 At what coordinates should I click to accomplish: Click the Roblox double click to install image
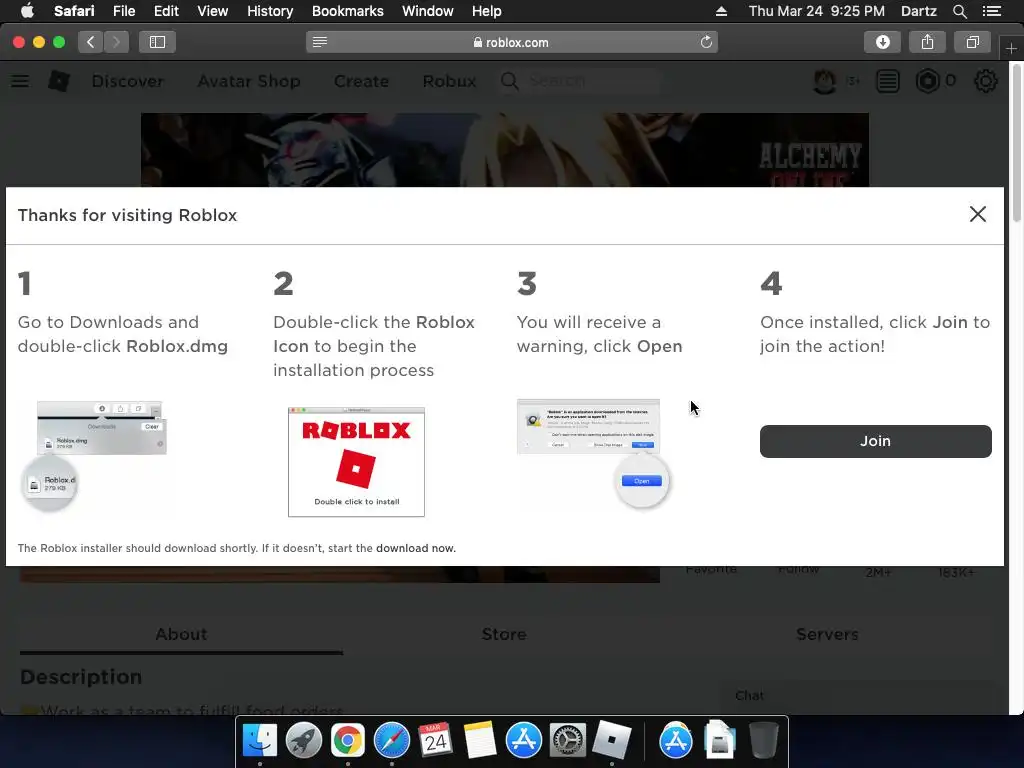click(x=356, y=461)
